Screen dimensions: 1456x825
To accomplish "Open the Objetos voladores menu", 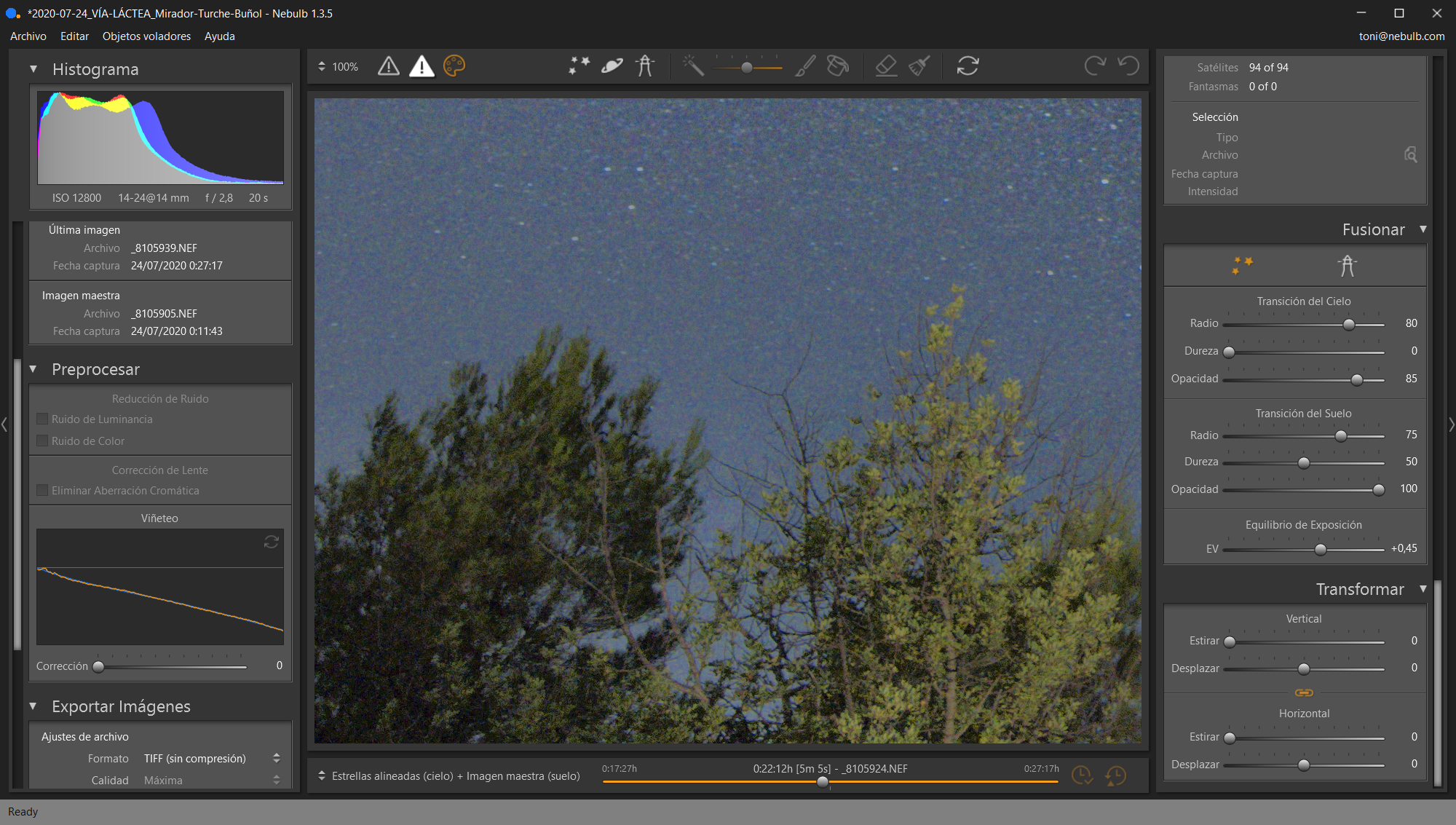I will pyautogui.click(x=146, y=36).
